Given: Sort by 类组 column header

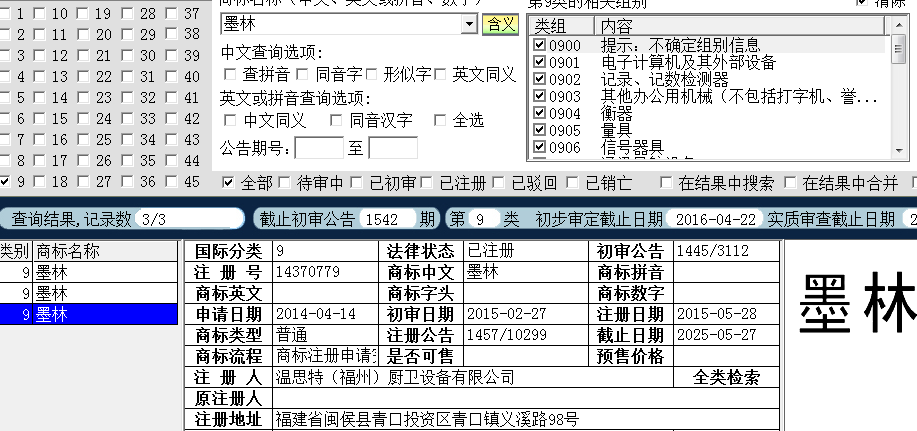Looking at the screenshot, I should pos(562,26).
